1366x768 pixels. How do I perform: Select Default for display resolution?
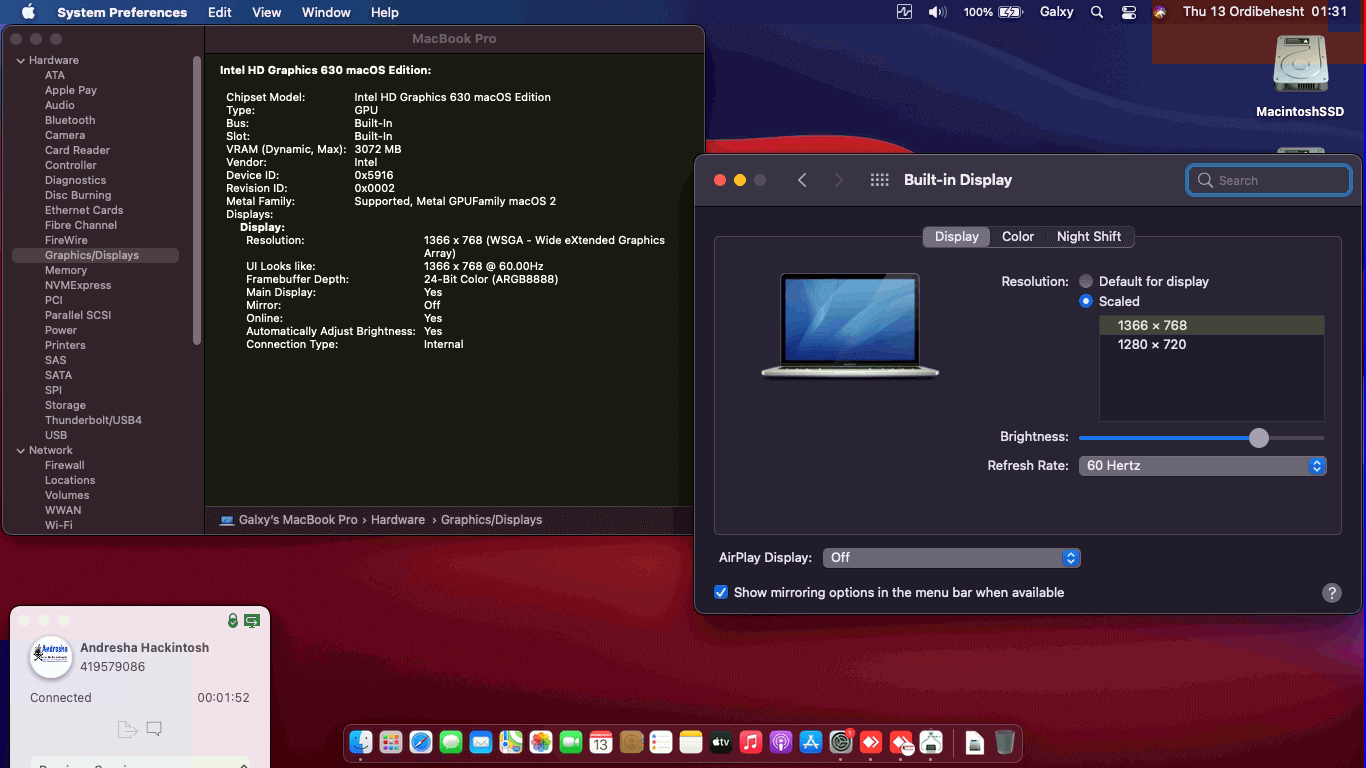(1086, 282)
